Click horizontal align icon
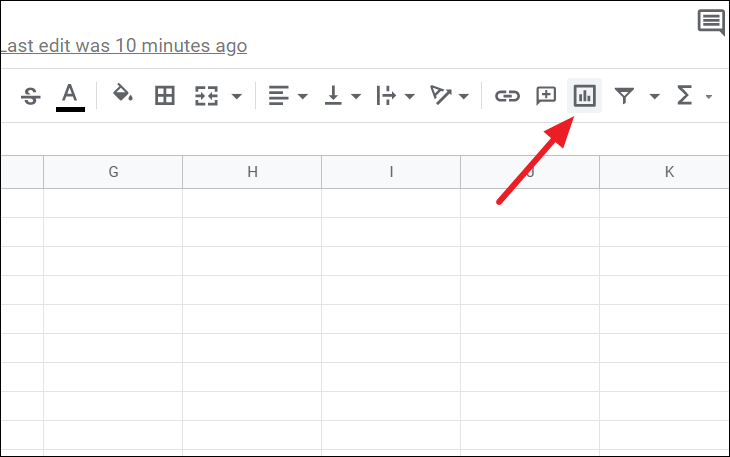 278,96
